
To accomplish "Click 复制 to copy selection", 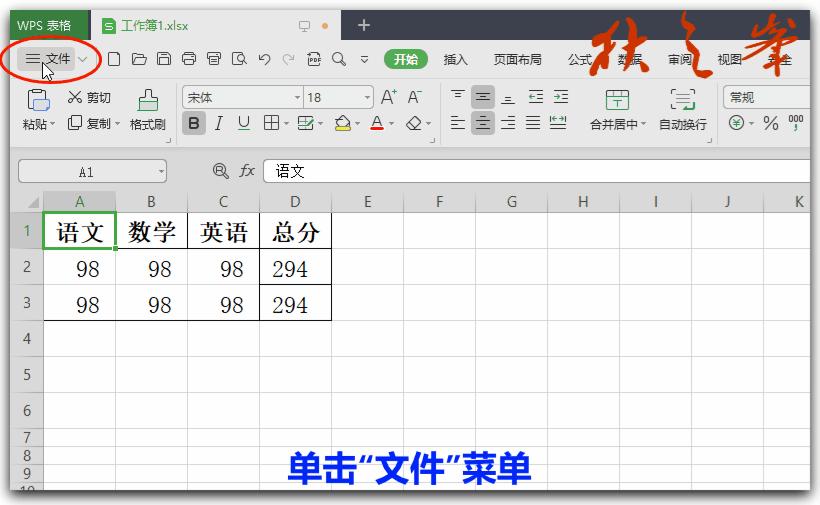I will (89, 123).
